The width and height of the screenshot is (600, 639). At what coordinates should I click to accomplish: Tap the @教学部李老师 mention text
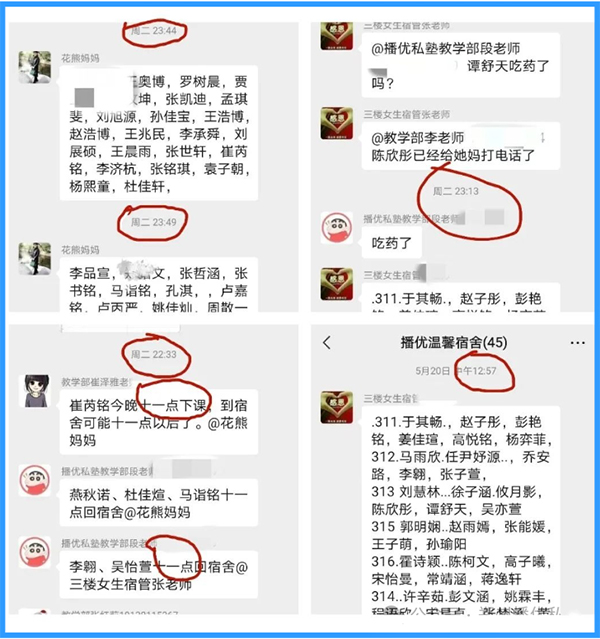417,138
